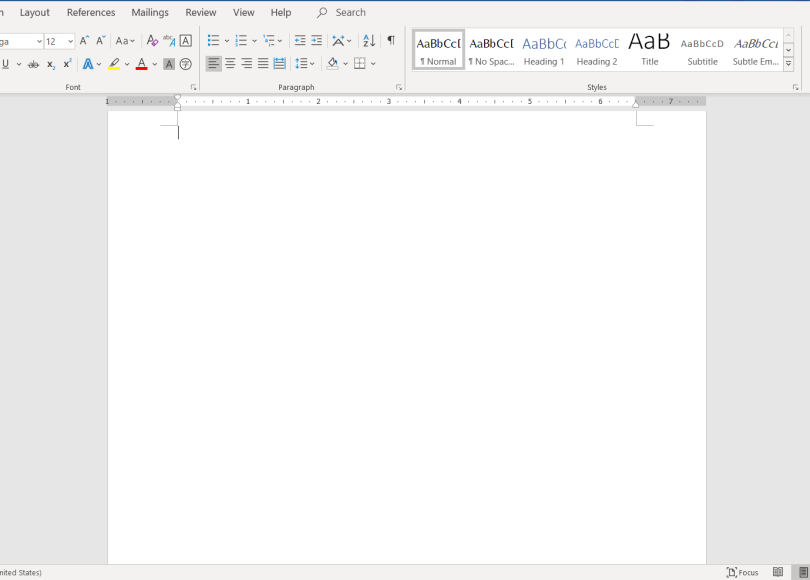Apply Strikethrough formatting
This screenshot has width=810, height=580.
(33, 64)
